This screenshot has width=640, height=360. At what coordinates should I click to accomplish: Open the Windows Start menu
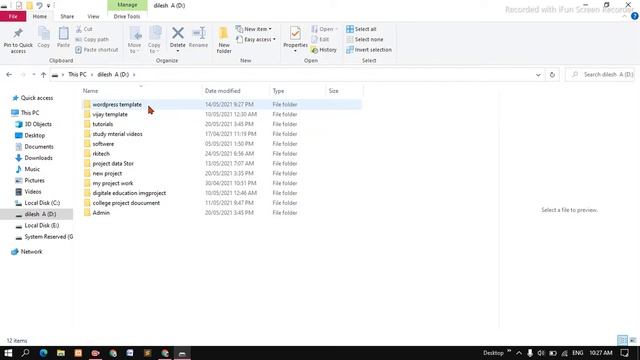8,353
